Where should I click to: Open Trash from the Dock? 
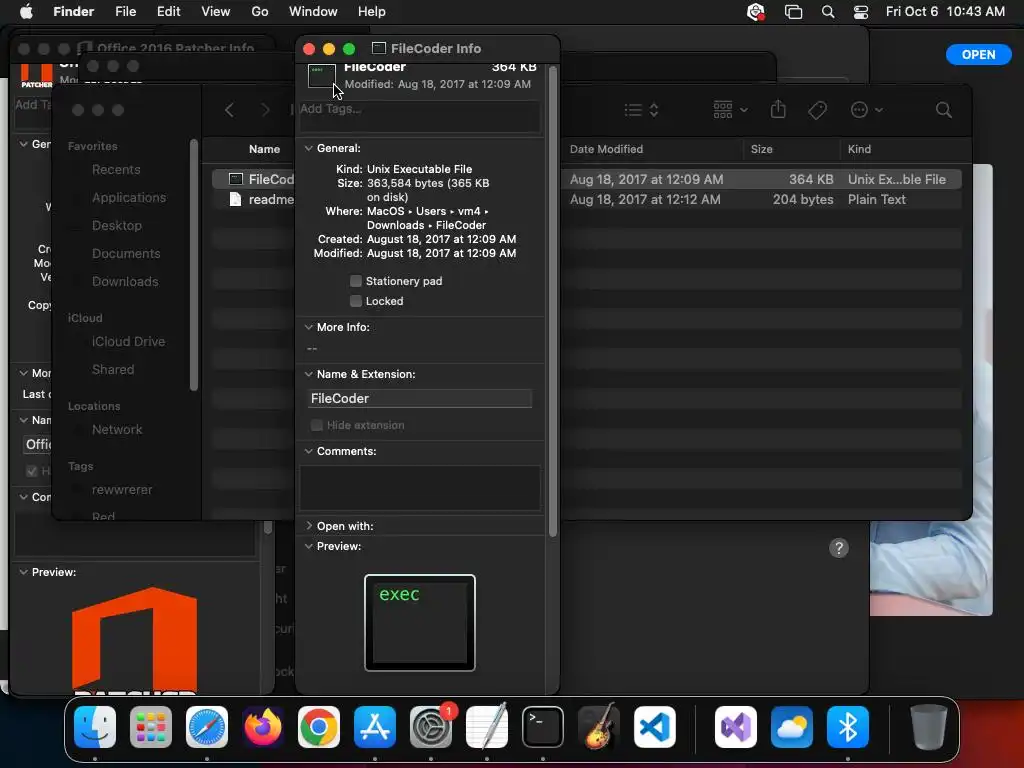[x=929, y=727]
